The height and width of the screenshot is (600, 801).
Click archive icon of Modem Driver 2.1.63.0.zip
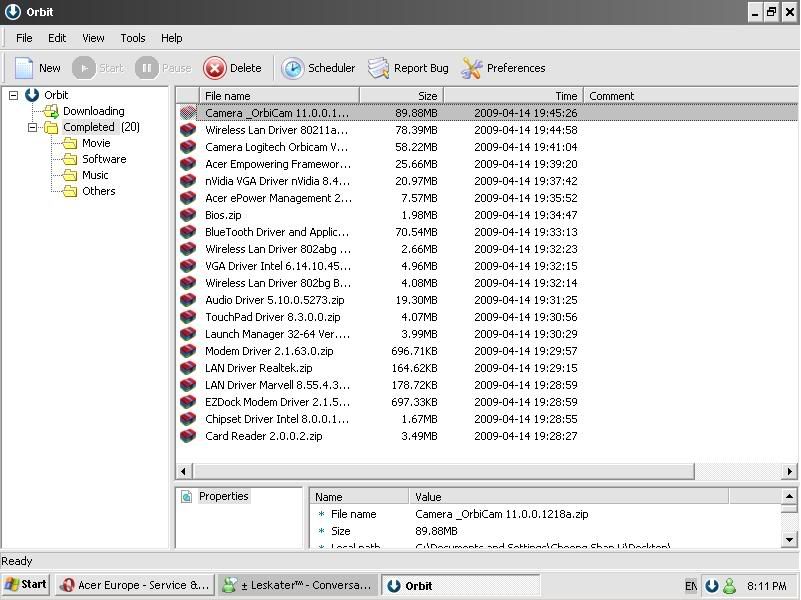pyautogui.click(x=188, y=351)
